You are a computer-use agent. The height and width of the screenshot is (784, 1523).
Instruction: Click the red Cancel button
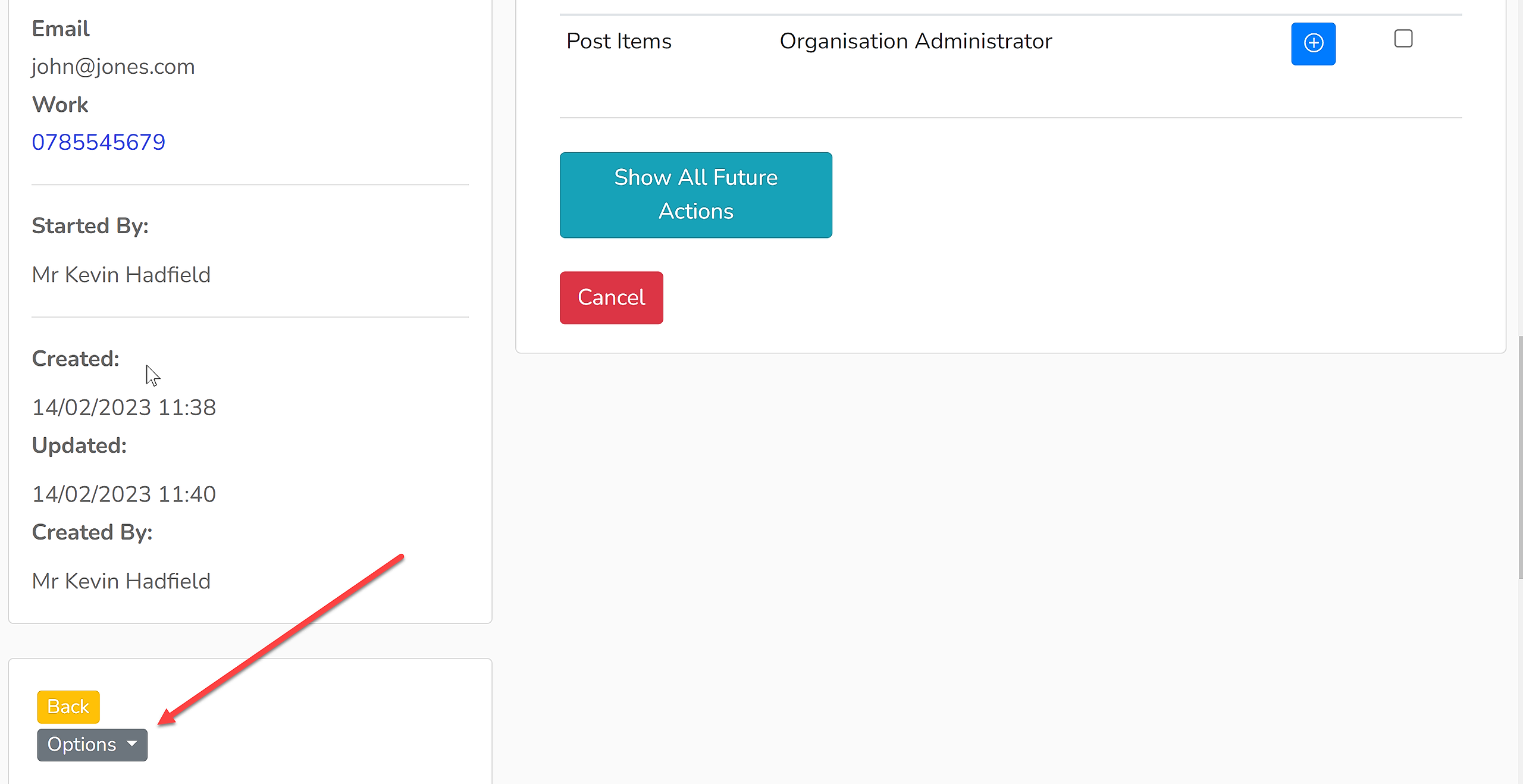tap(611, 297)
